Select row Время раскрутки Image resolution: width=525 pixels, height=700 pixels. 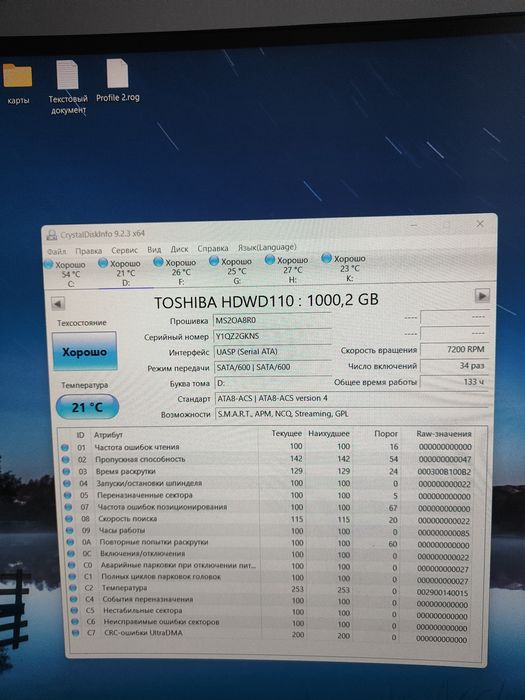tap(268, 471)
